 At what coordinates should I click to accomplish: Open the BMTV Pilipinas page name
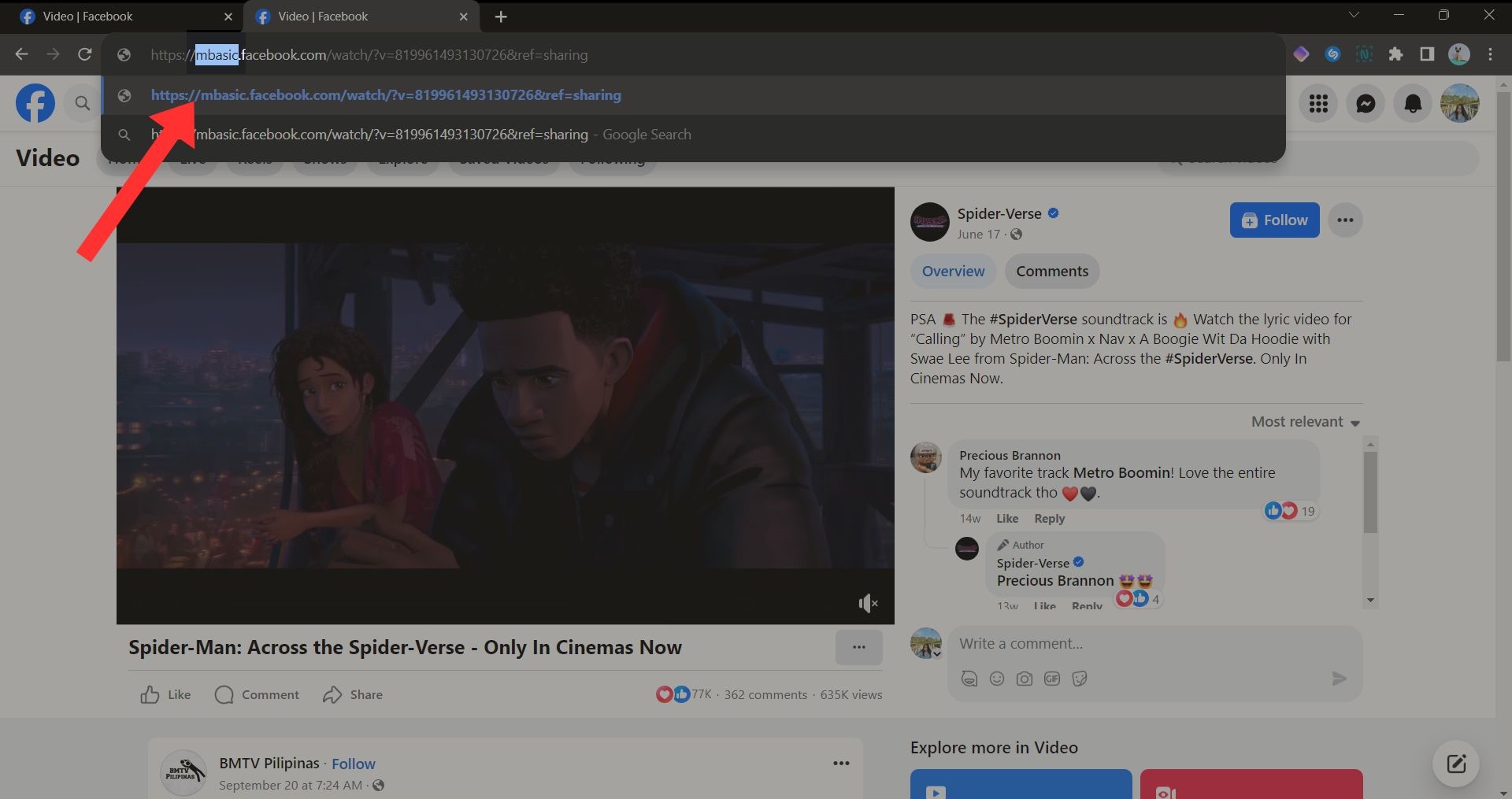(269, 764)
